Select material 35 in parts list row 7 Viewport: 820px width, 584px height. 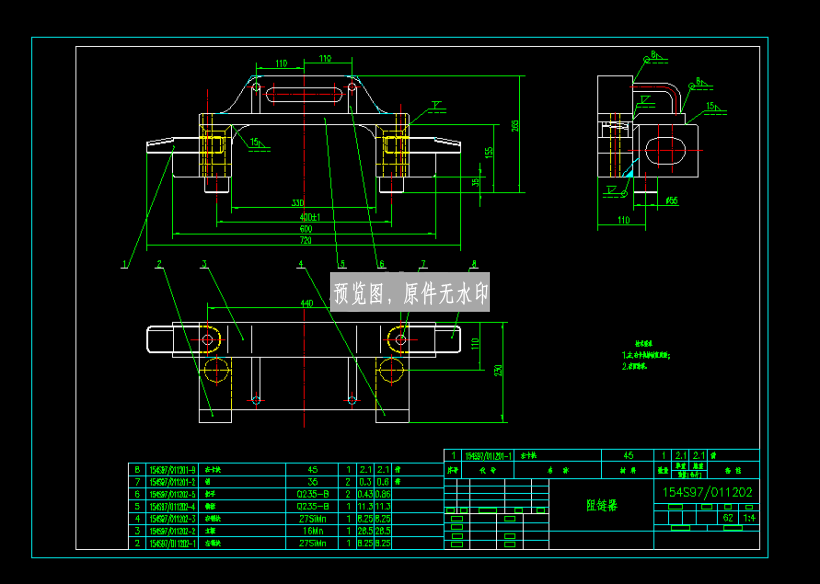(x=312, y=482)
